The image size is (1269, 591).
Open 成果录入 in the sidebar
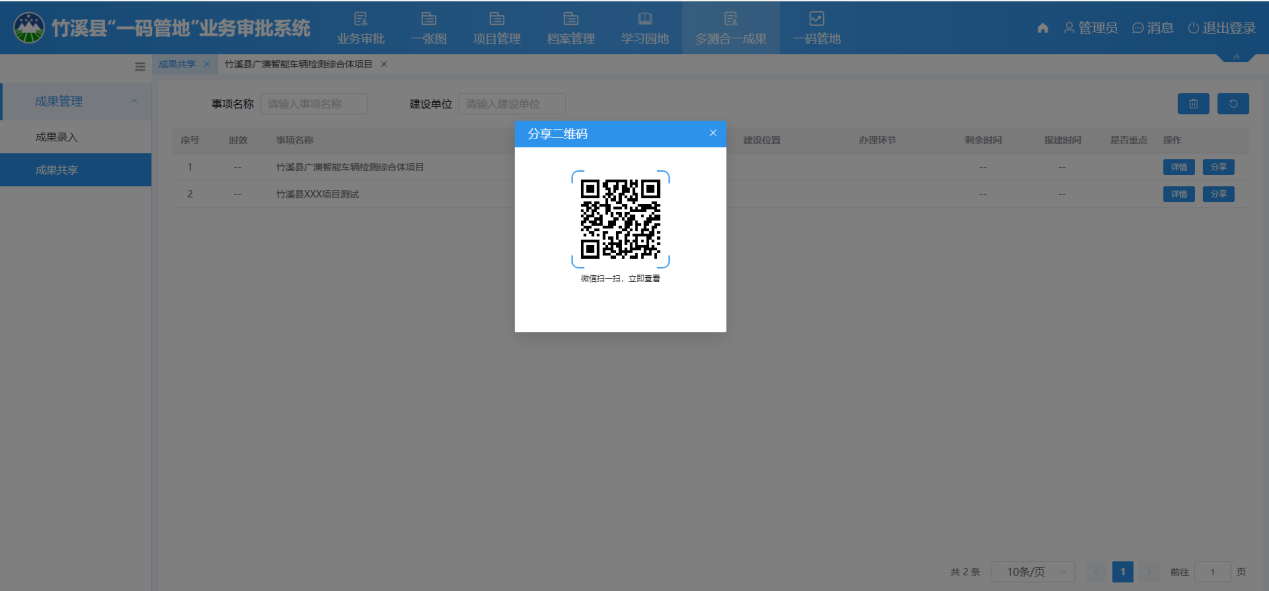pyautogui.click(x=76, y=137)
